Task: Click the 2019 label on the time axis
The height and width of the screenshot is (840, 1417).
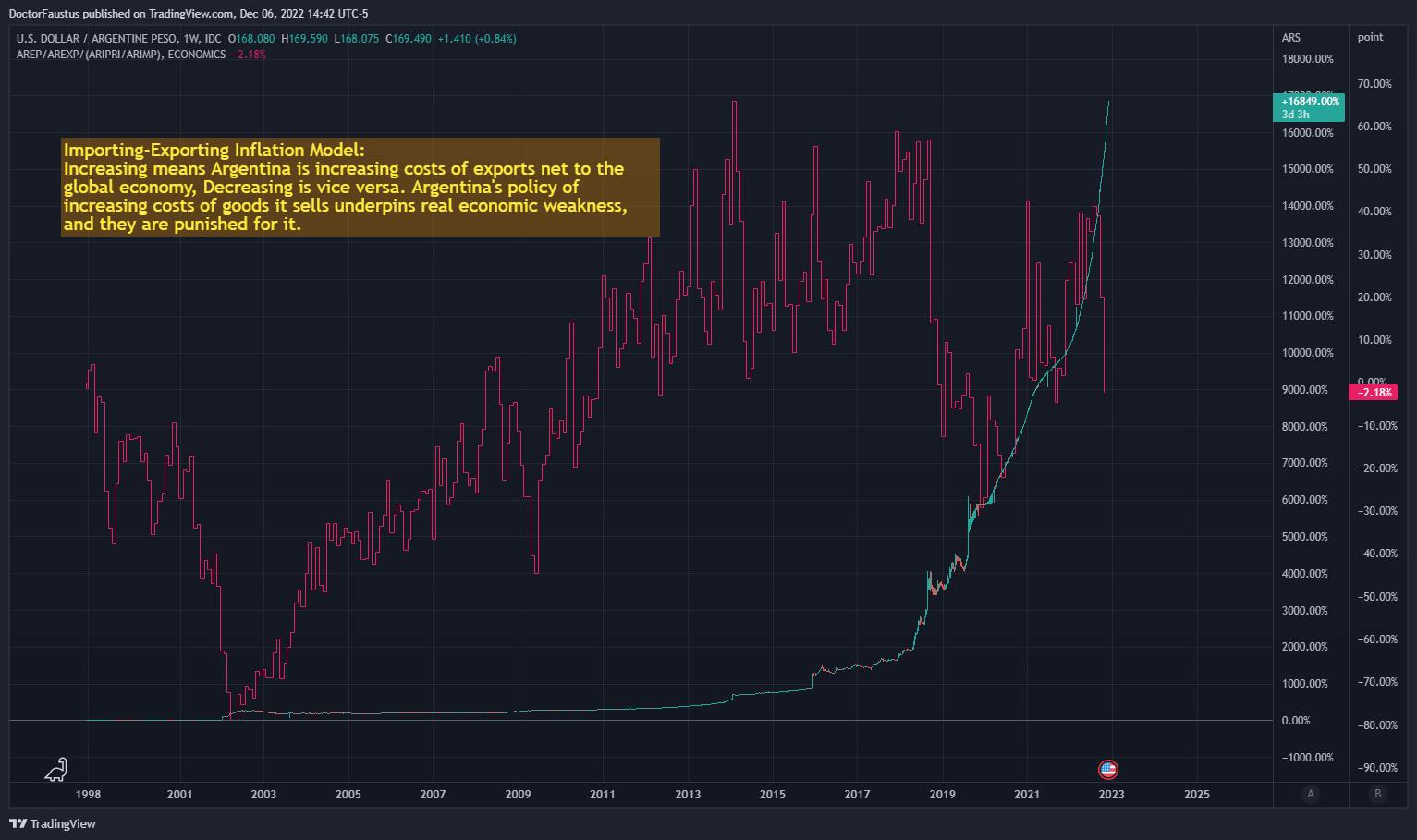Action: click(x=942, y=794)
